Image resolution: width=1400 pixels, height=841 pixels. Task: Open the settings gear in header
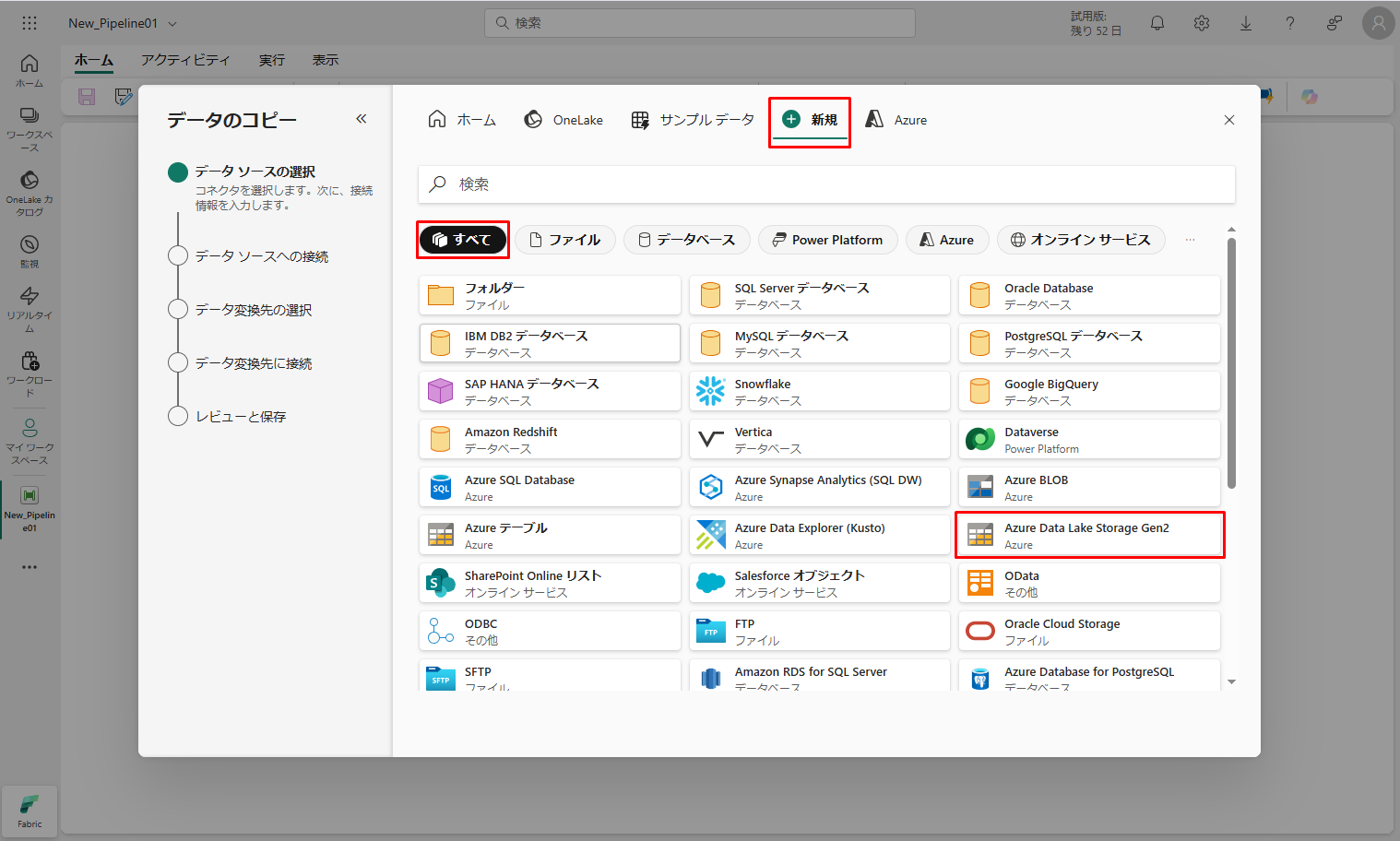[1202, 23]
